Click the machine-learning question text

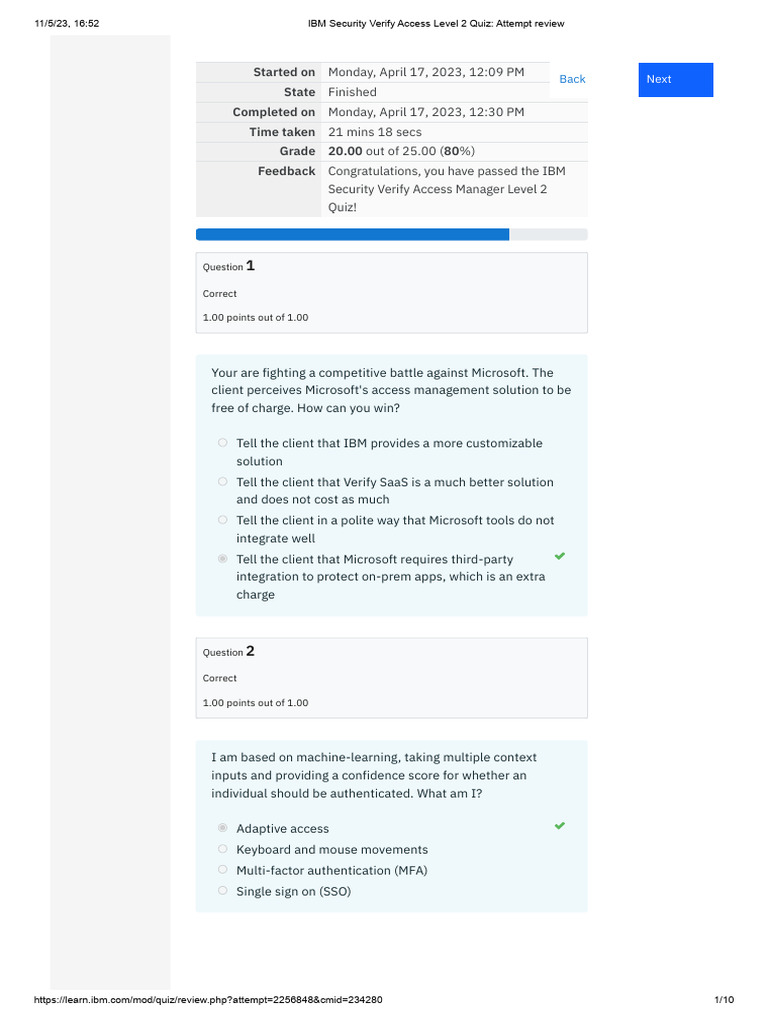[x=373, y=775]
